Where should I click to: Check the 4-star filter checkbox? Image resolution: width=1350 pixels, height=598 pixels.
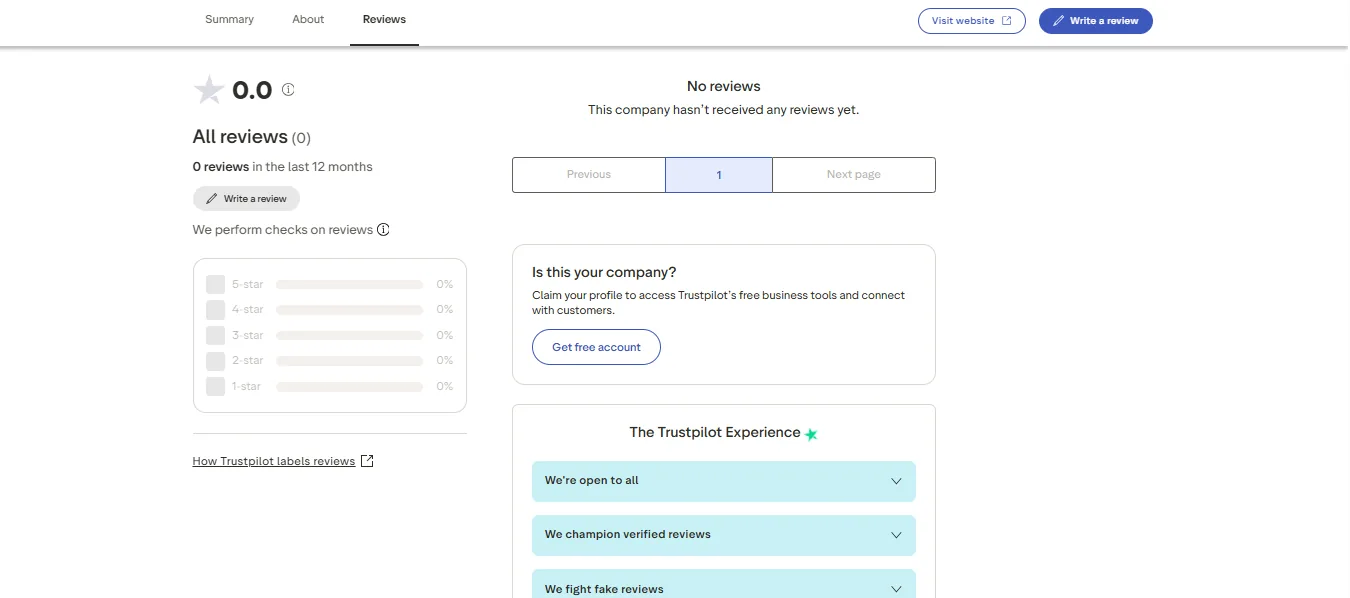[x=215, y=310]
